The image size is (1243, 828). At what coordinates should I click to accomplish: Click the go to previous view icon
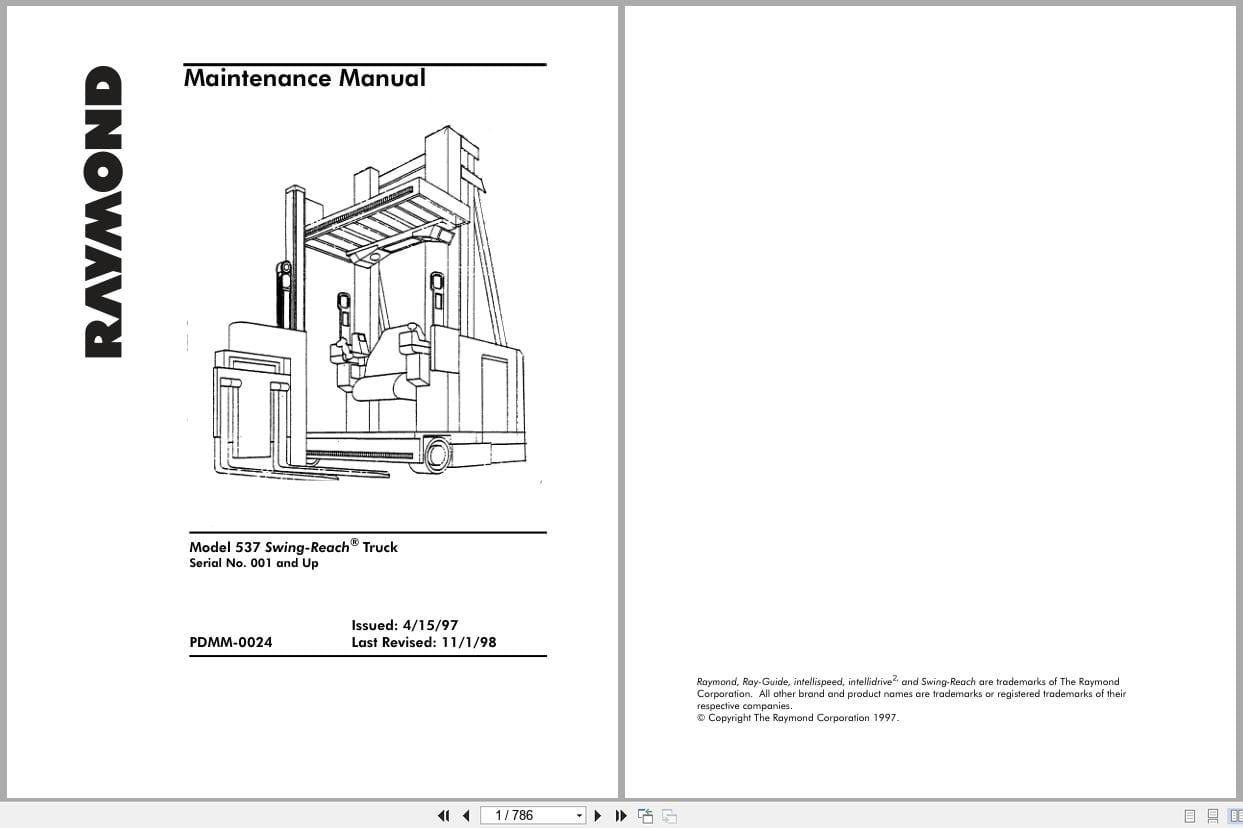coord(646,816)
